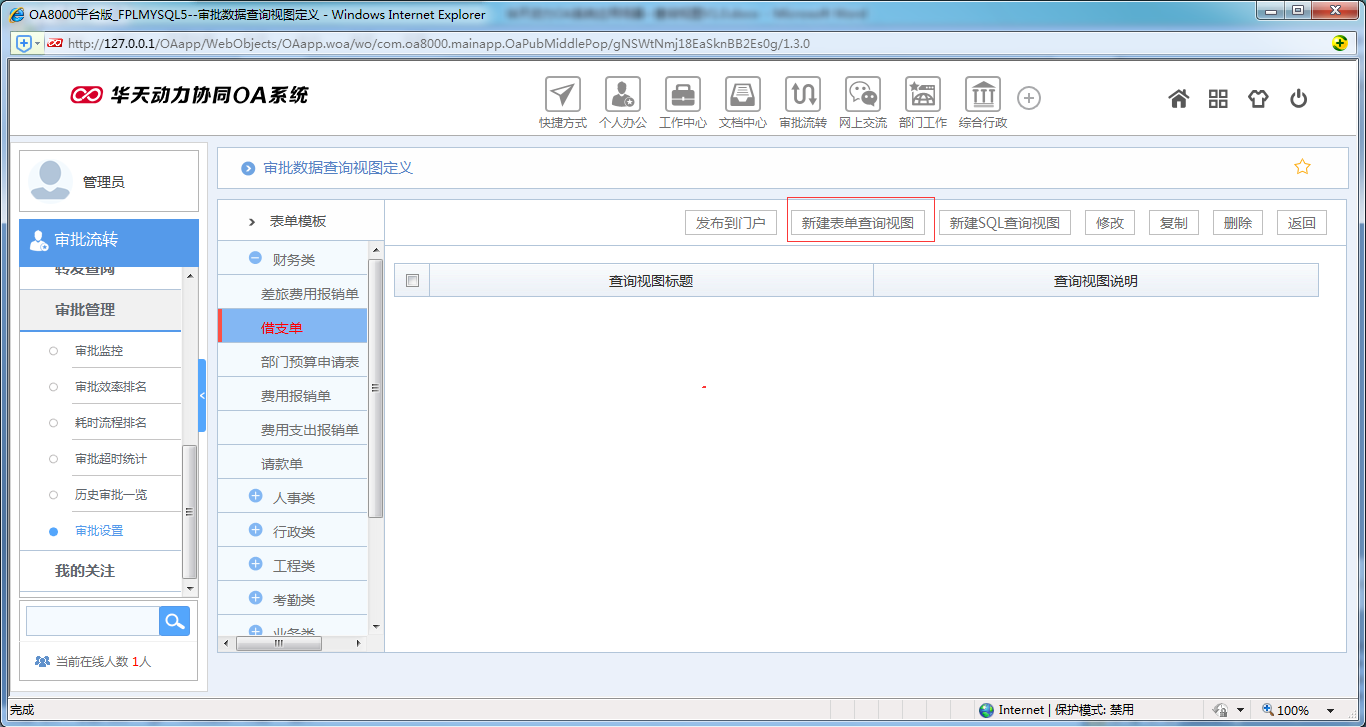Select 费用报销单 in the form list
This screenshot has height=727, width=1366.
click(295, 396)
